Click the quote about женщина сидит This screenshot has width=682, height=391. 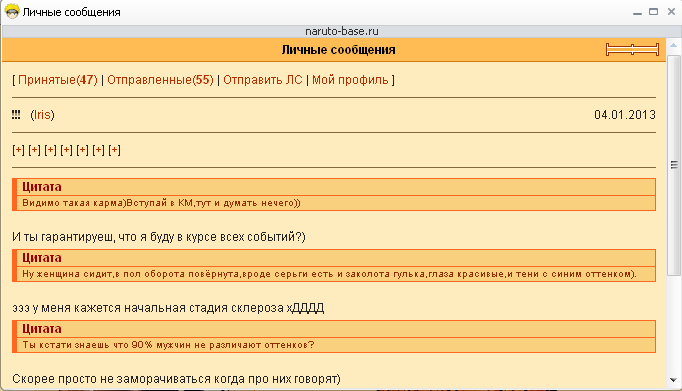[x=329, y=274]
